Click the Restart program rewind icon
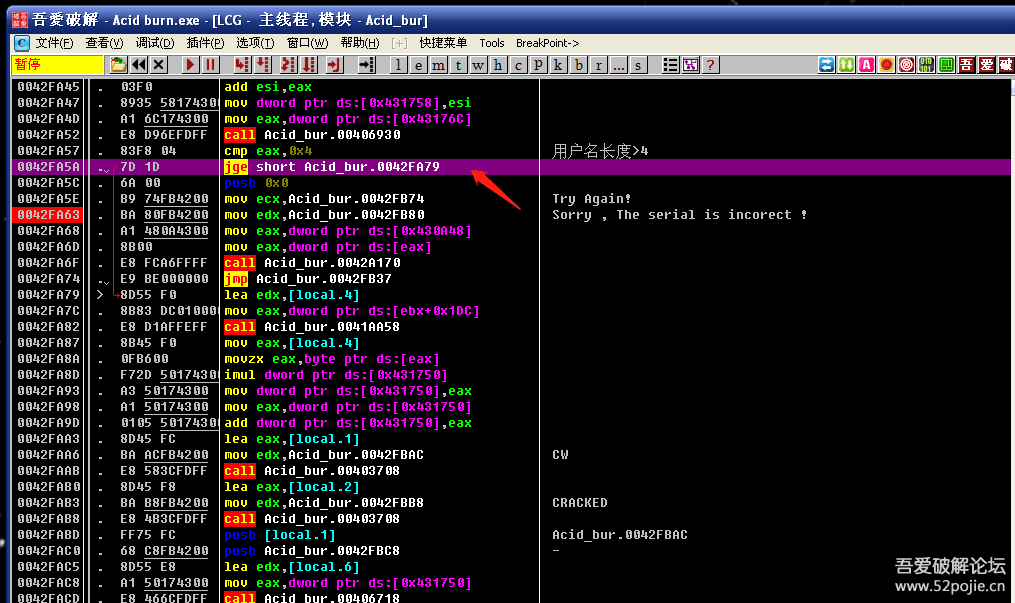The width and height of the screenshot is (1015, 603). tap(139, 65)
